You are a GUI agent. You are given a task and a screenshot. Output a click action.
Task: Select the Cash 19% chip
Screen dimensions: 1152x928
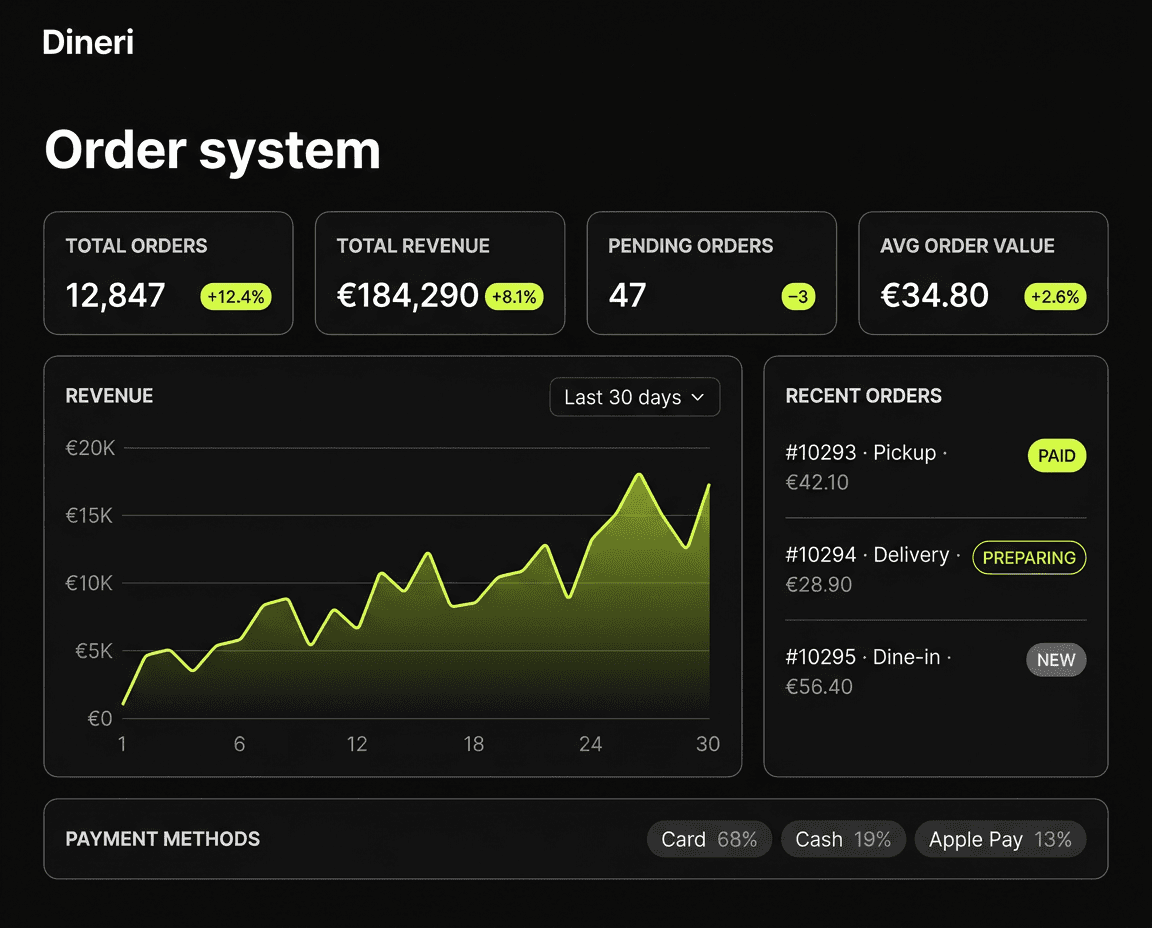pyautogui.click(x=843, y=839)
